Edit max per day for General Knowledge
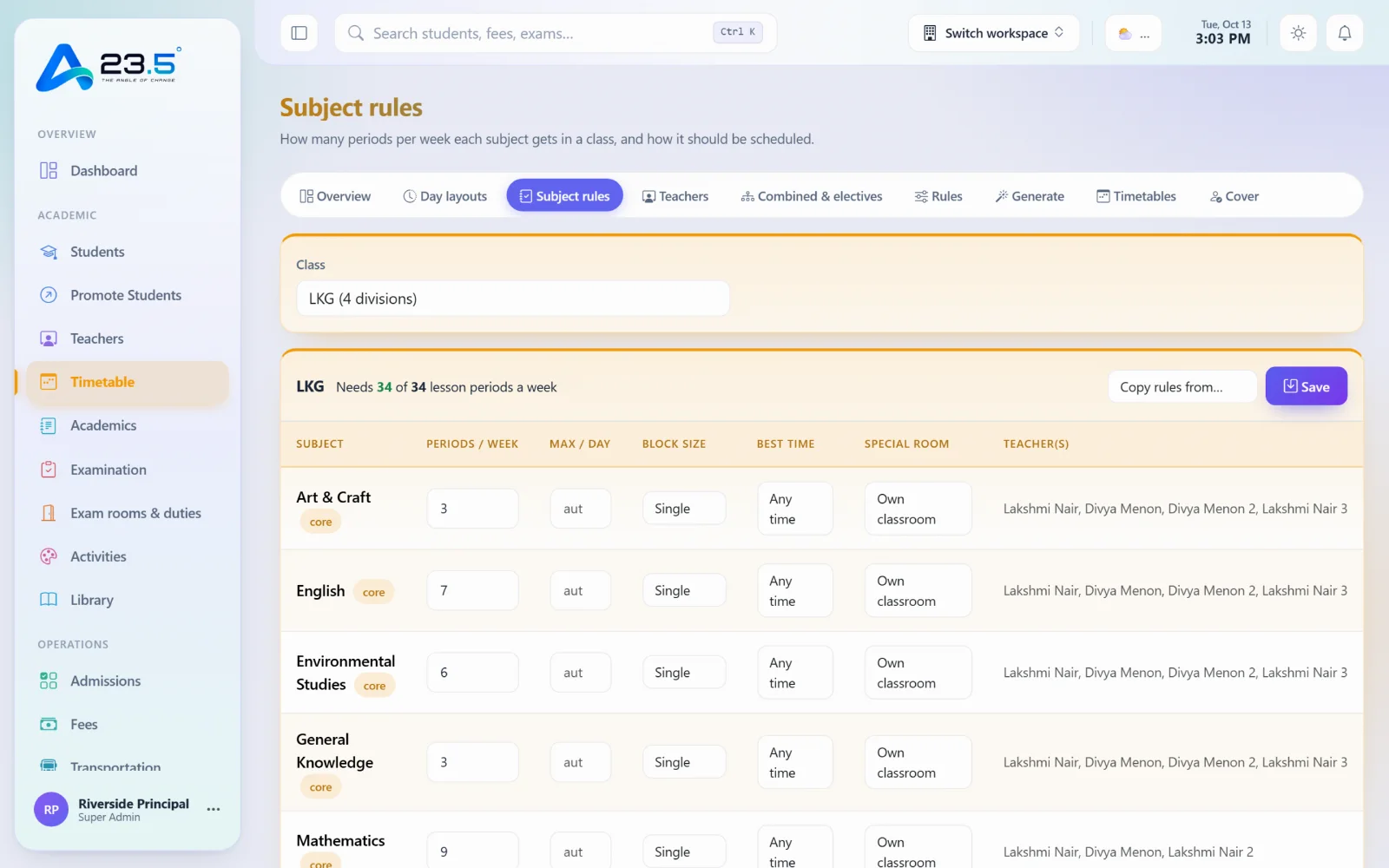 (581, 762)
